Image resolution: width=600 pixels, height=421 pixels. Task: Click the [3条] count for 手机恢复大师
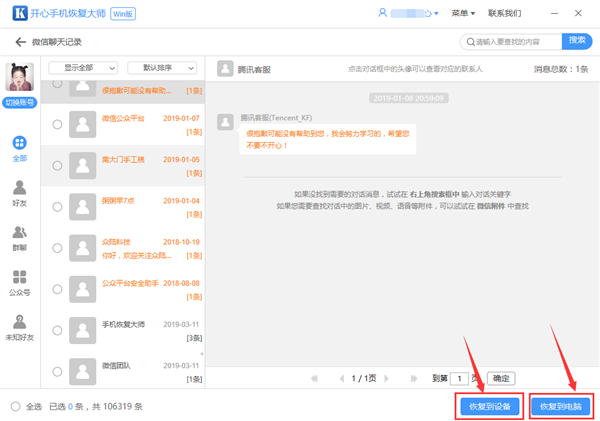click(x=194, y=338)
